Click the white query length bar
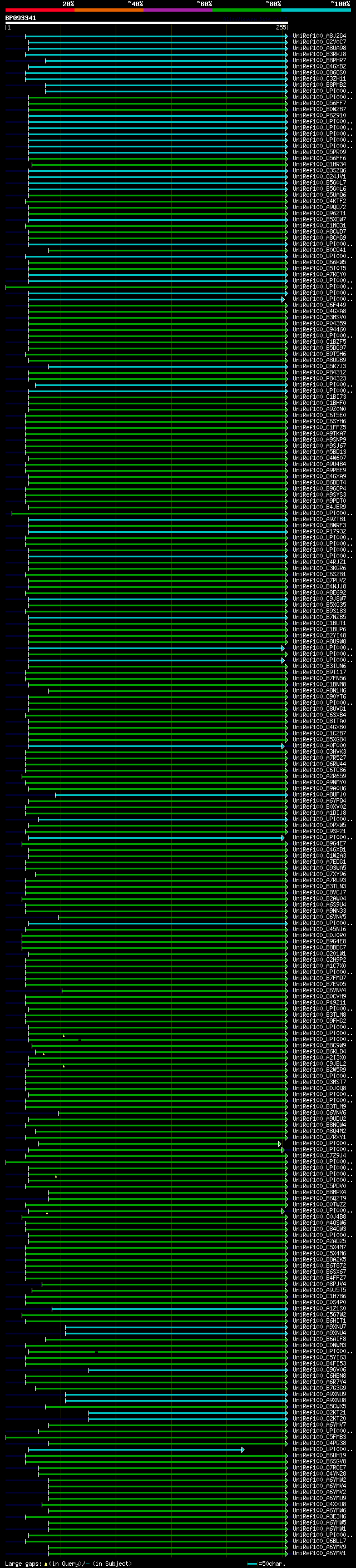 147,23
